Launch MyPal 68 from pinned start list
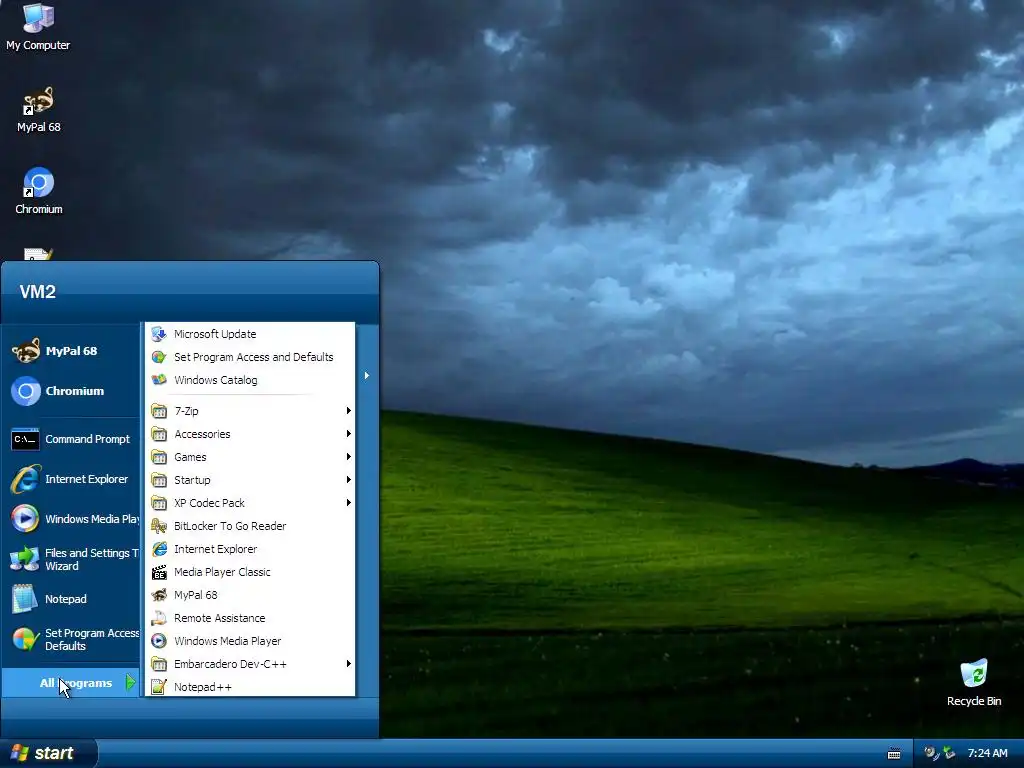Image resolution: width=1024 pixels, height=768 pixels. point(71,351)
